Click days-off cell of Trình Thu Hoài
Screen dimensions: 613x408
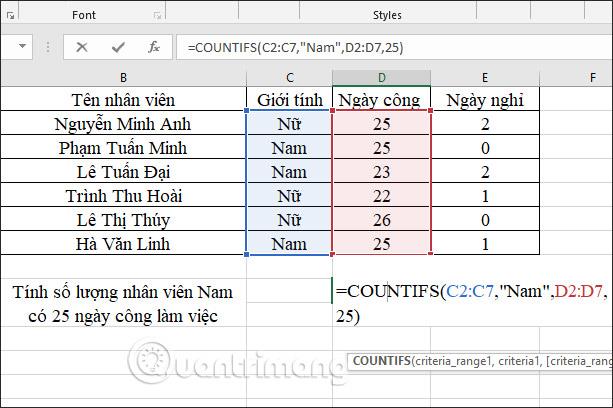click(485, 195)
